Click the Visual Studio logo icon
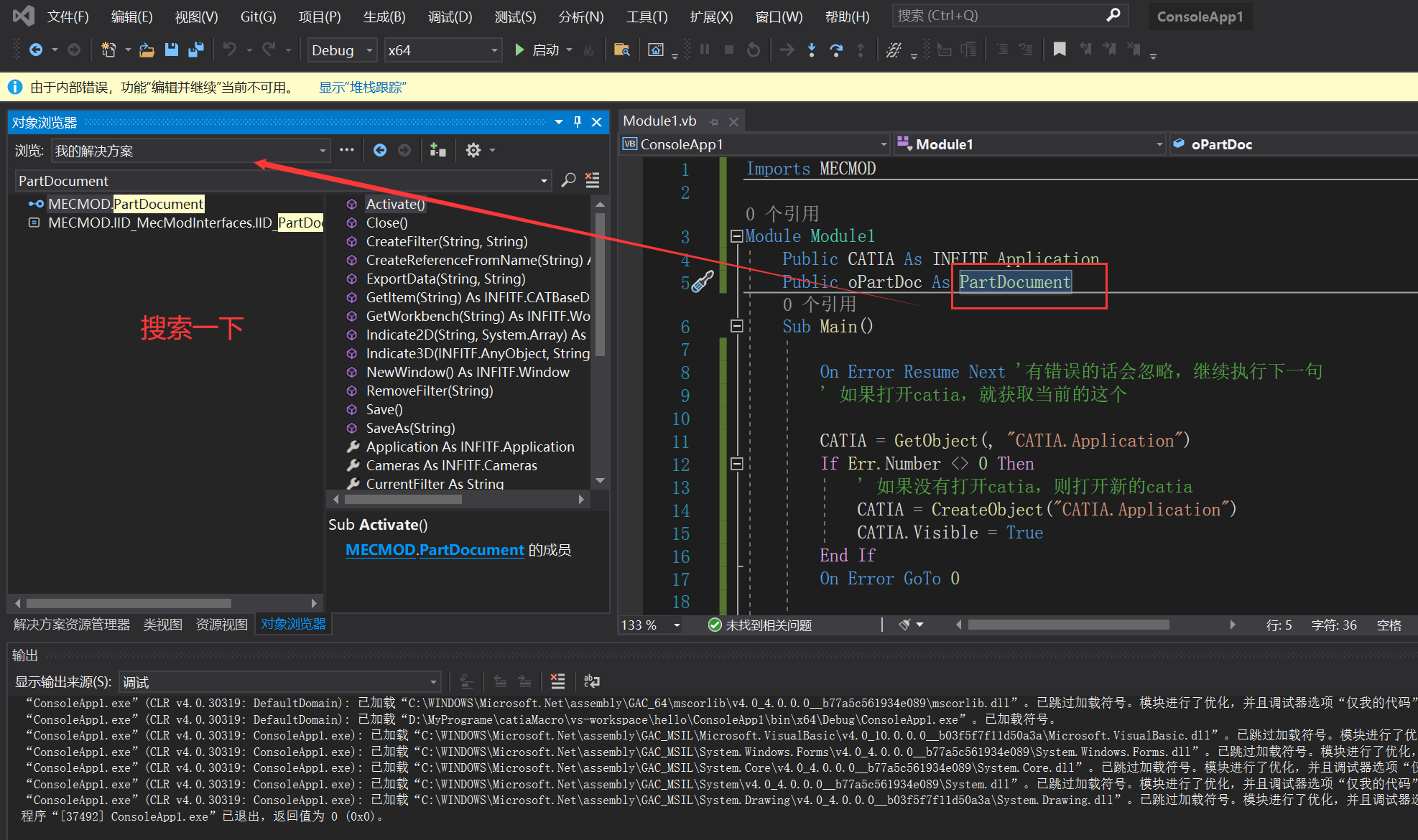This screenshot has height=840, width=1418. coord(23,16)
